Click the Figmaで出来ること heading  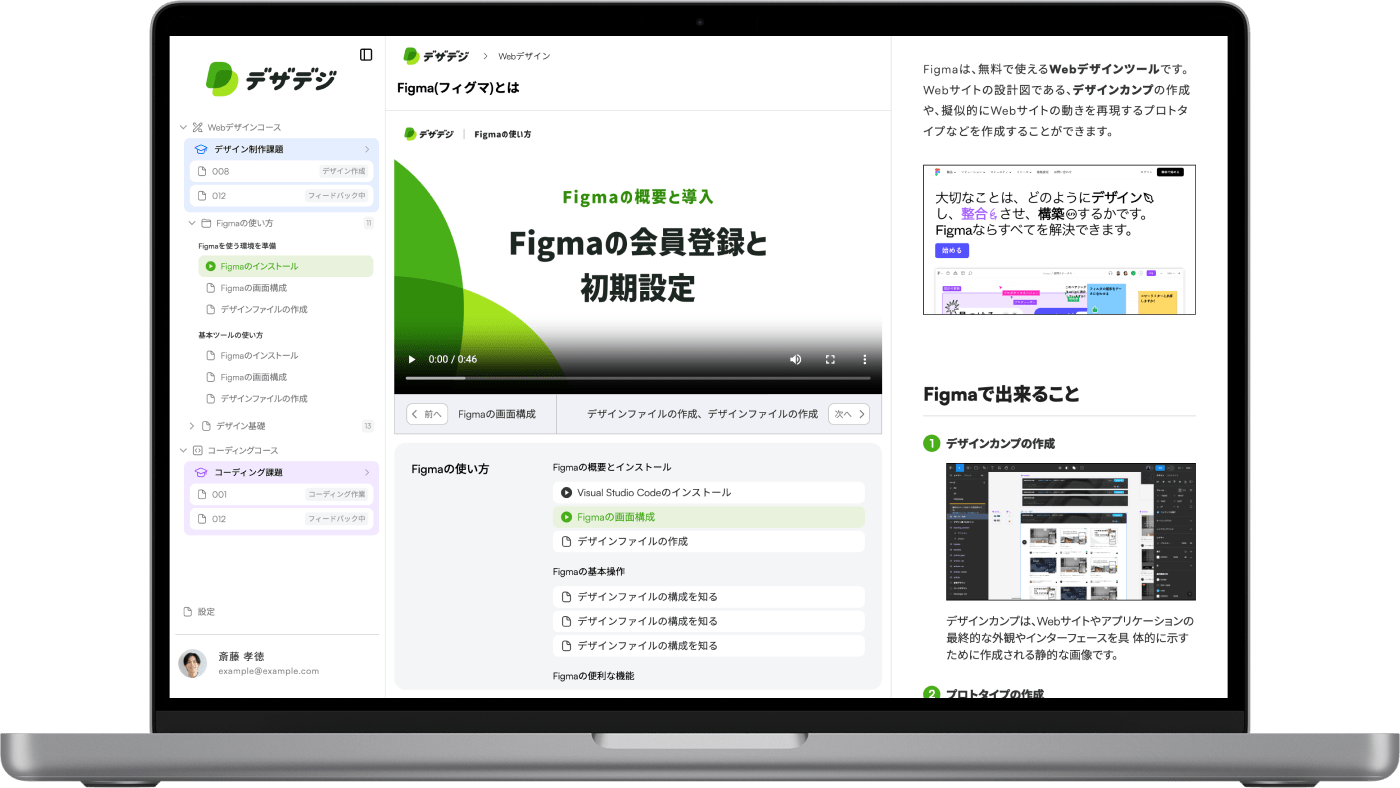(1001, 394)
